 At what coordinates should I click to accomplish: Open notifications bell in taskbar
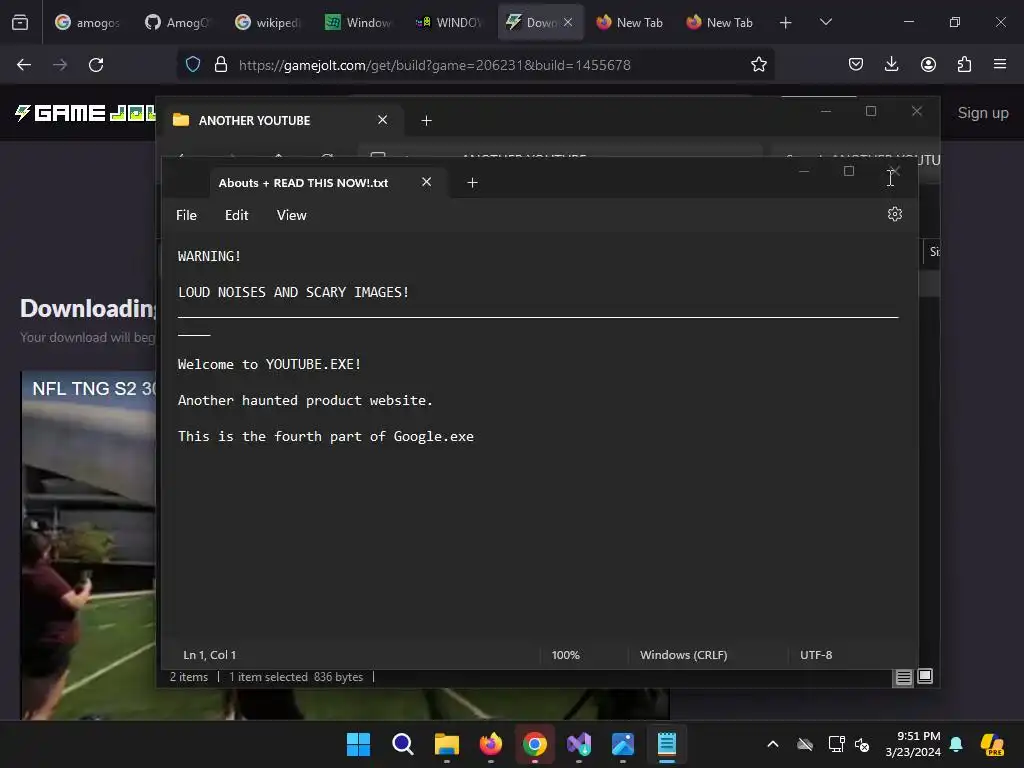tap(956, 744)
